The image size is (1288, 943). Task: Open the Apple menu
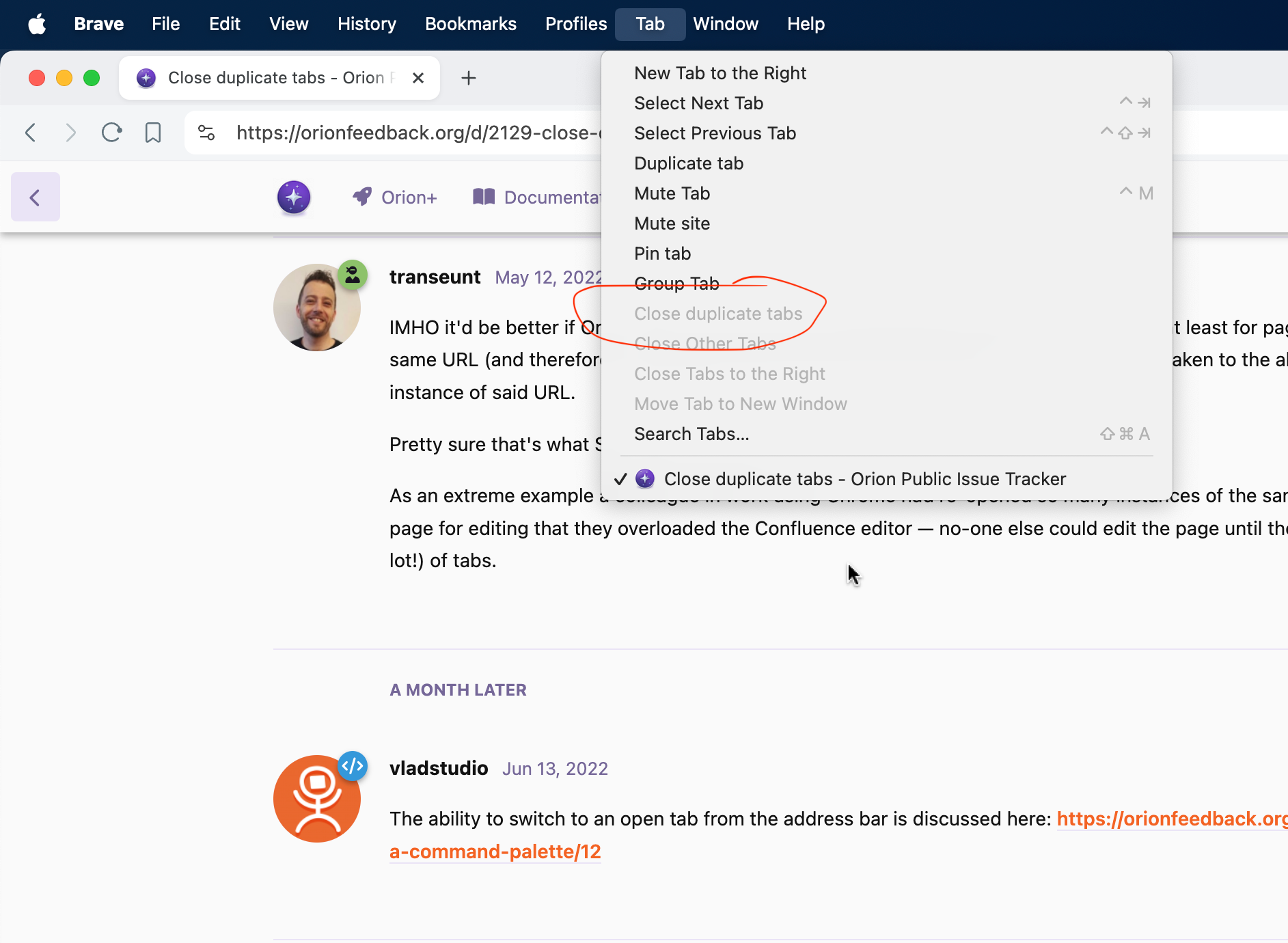pyautogui.click(x=37, y=24)
